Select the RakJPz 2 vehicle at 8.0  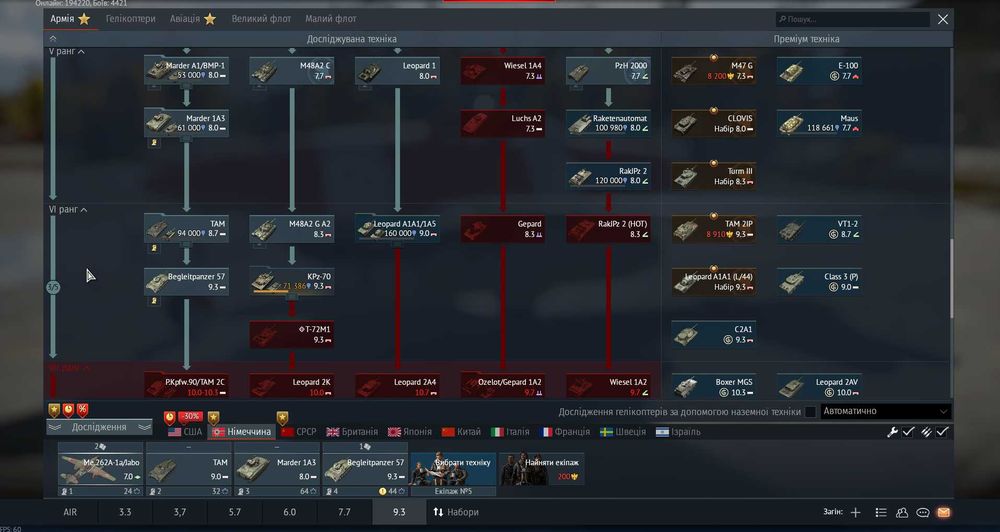pos(608,176)
